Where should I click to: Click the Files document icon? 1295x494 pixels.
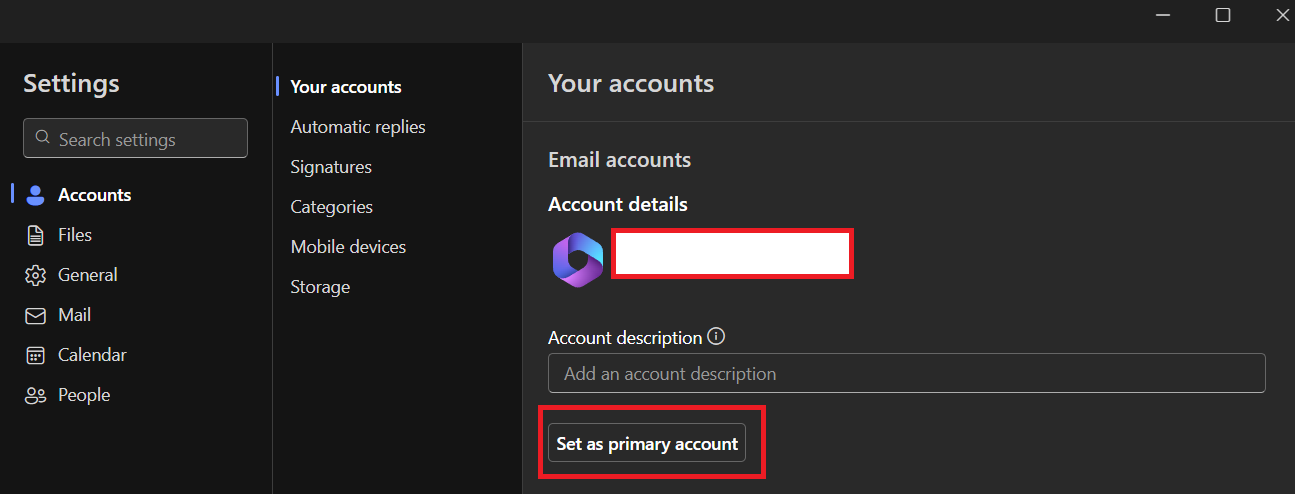tap(36, 235)
